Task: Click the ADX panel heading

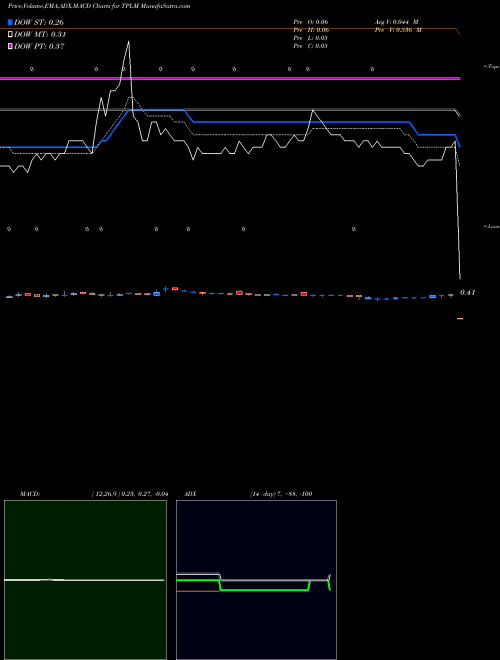Action: pos(190,494)
